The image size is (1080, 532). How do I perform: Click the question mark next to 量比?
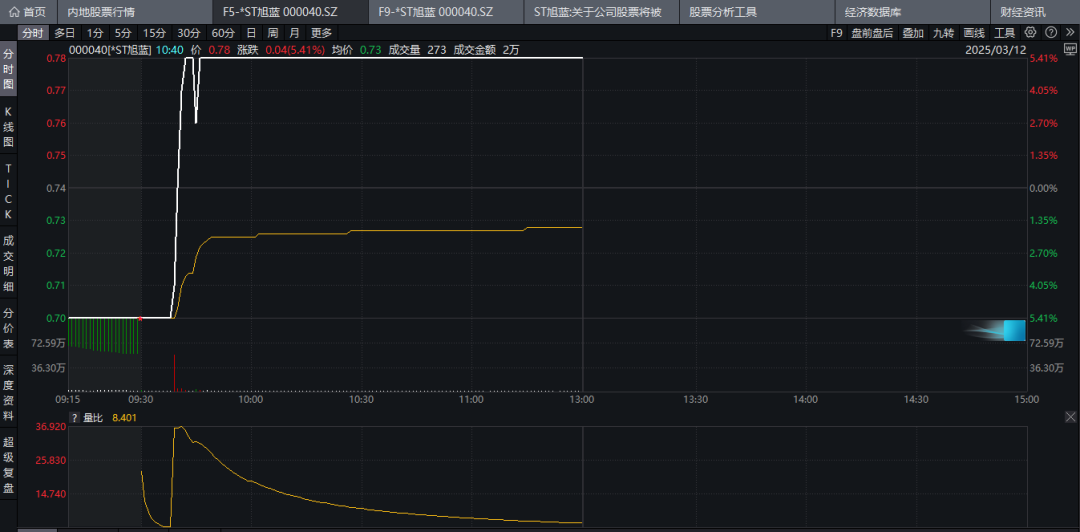click(74, 418)
